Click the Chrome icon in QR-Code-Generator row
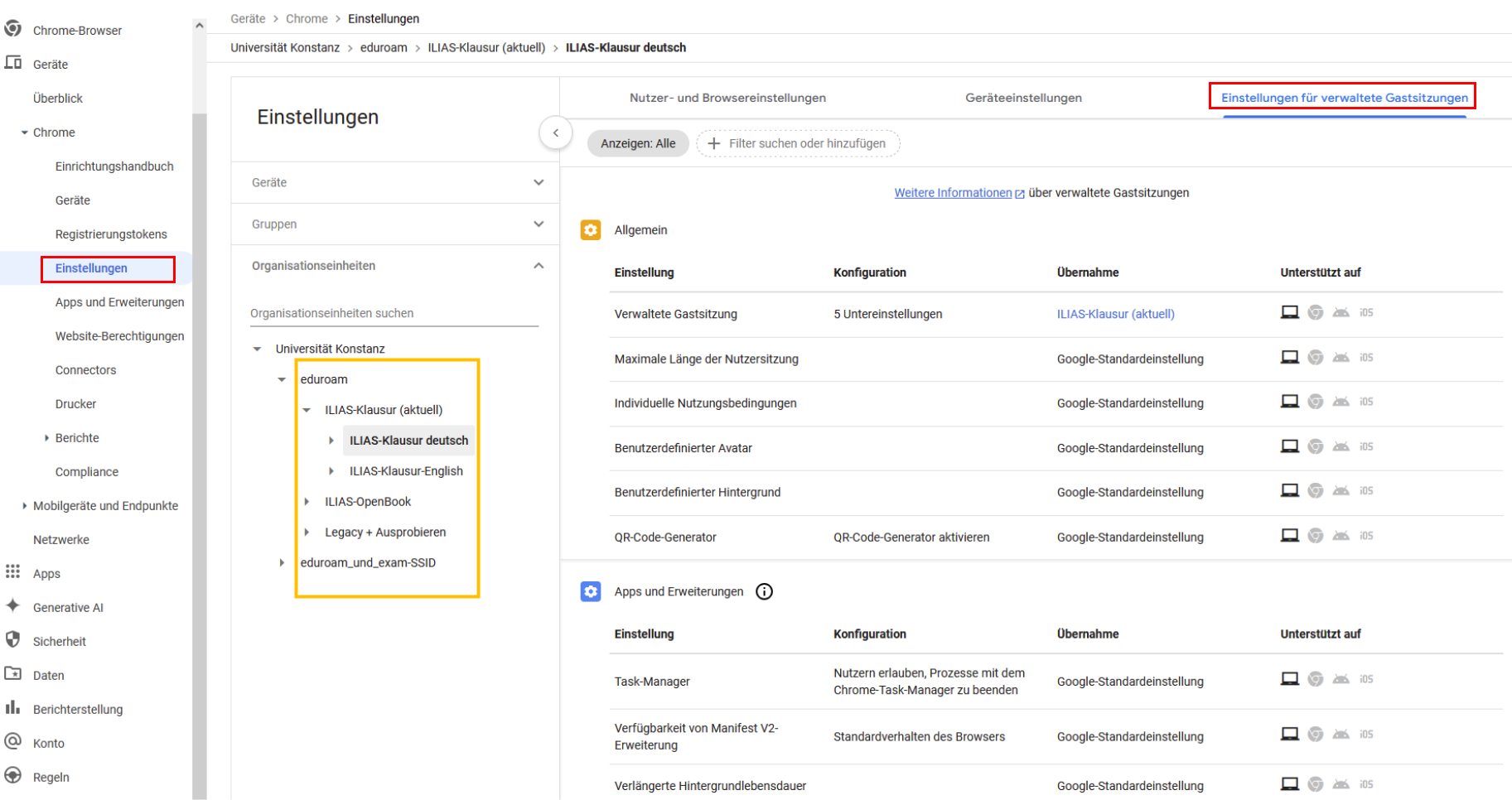The height and width of the screenshot is (800, 1512). pyautogui.click(x=1316, y=535)
